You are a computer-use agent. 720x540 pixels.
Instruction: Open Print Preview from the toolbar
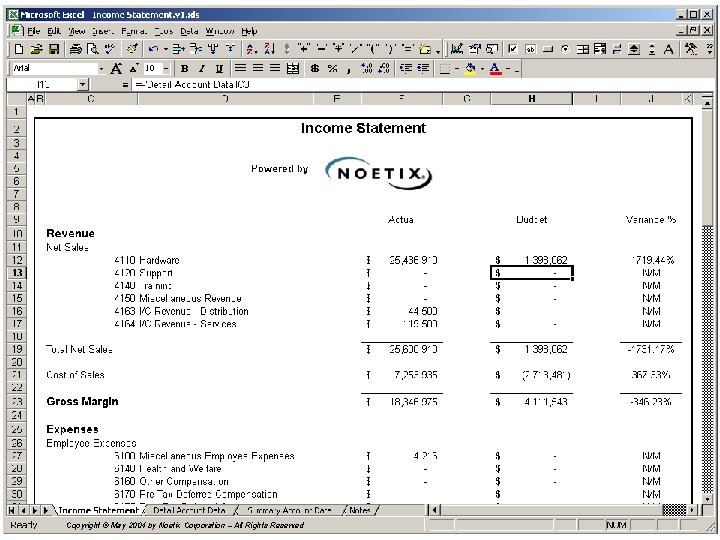pyautogui.click(x=93, y=49)
